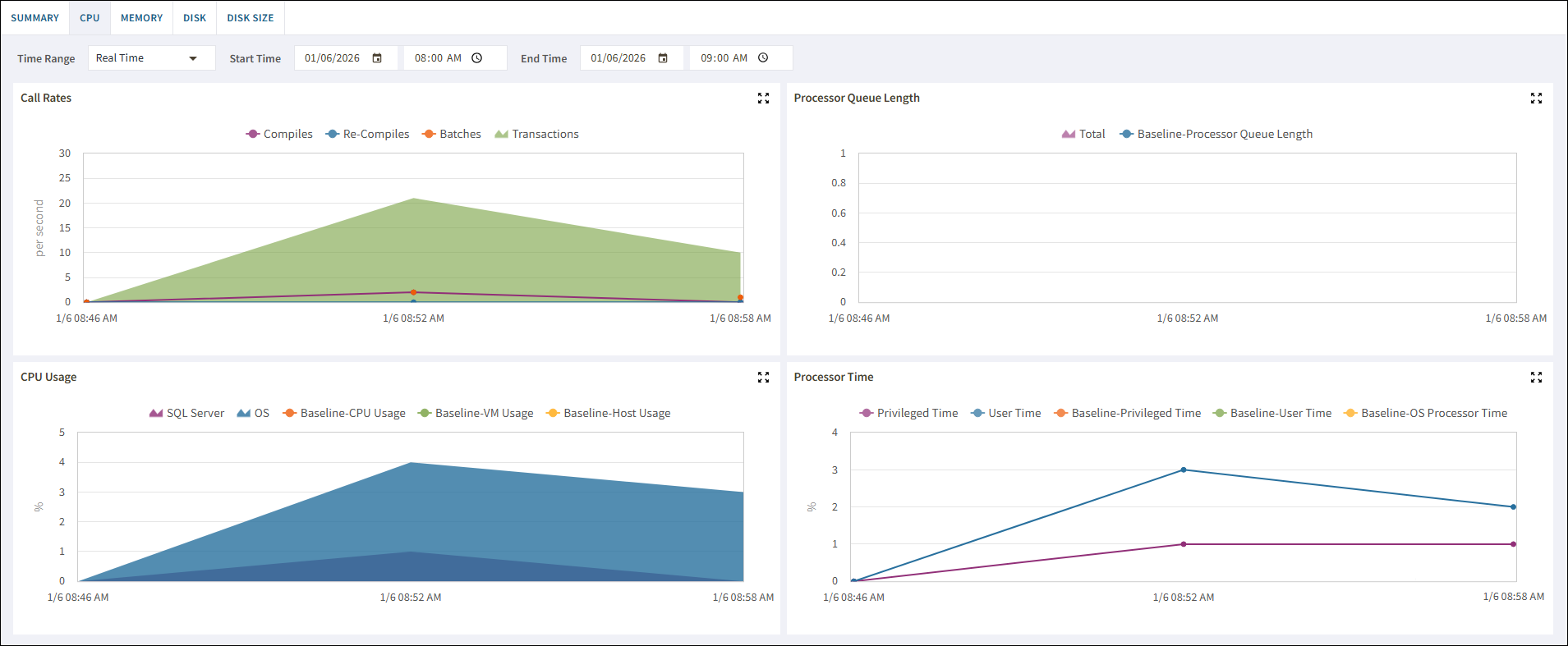Toggle the Transactions series in legend
This screenshot has width=1568, height=646.
537,134
